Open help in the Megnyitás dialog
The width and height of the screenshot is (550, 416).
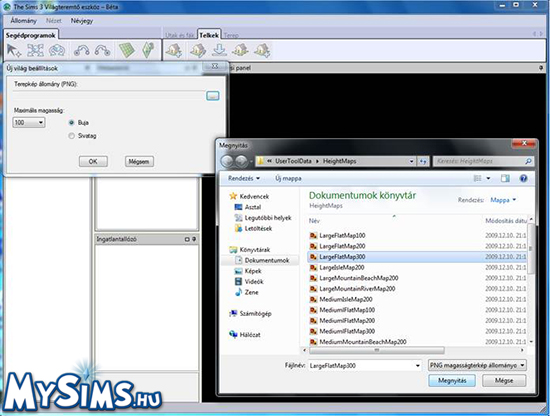coord(523,179)
